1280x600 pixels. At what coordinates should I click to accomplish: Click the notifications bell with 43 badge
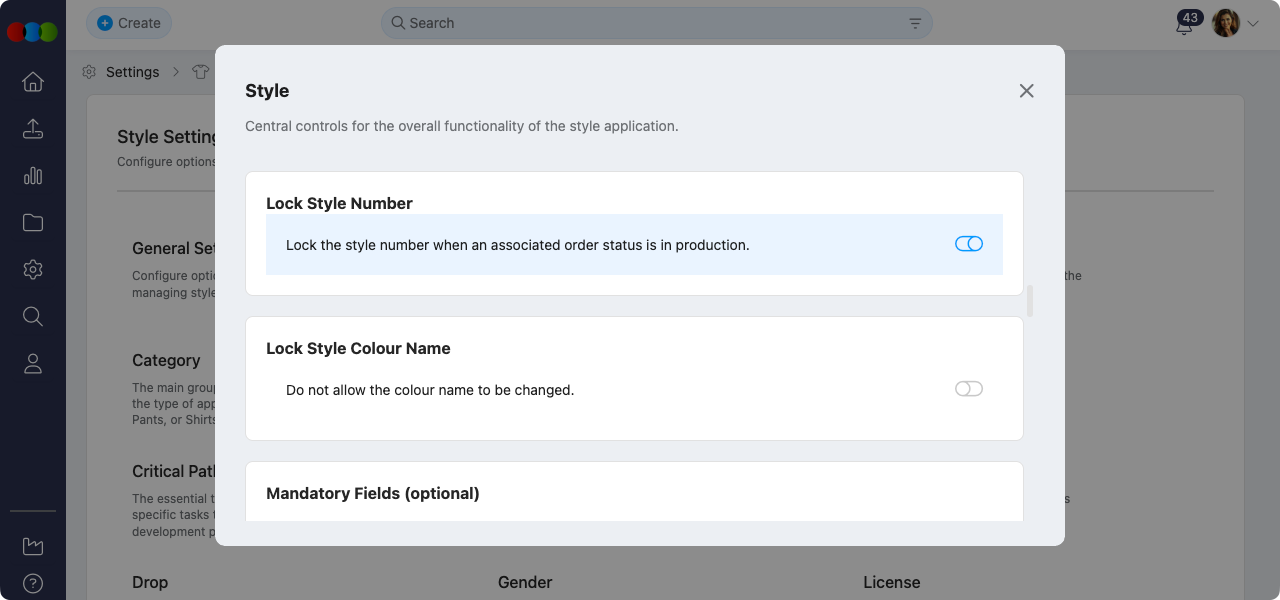click(x=1185, y=25)
